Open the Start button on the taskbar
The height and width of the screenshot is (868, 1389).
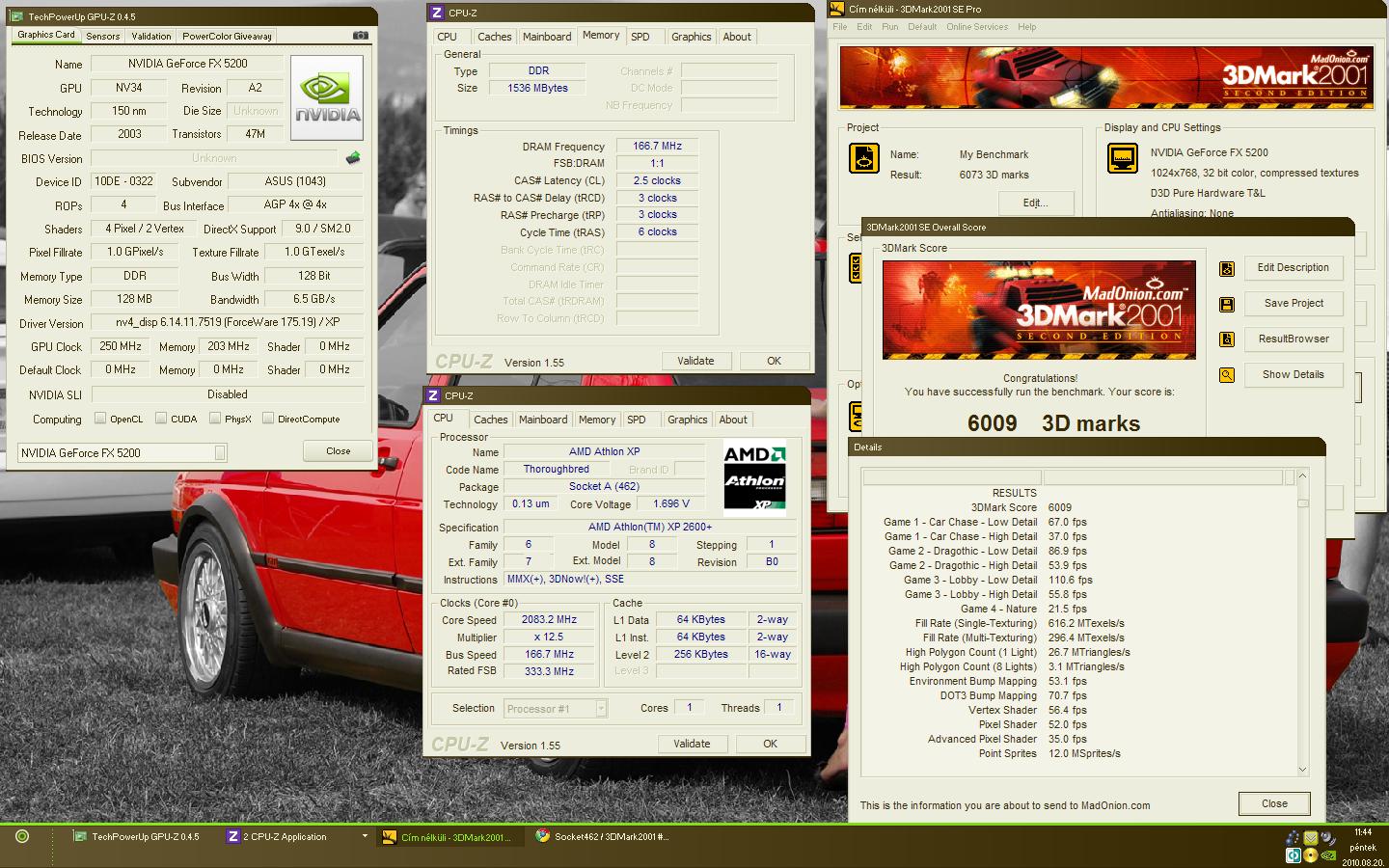(x=22, y=837)
